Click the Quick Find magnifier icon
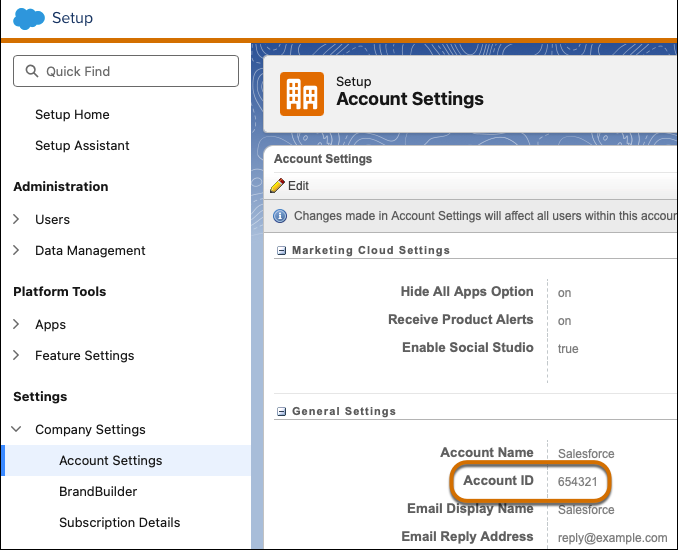This screenshot has width=678, height=550. 32,71
